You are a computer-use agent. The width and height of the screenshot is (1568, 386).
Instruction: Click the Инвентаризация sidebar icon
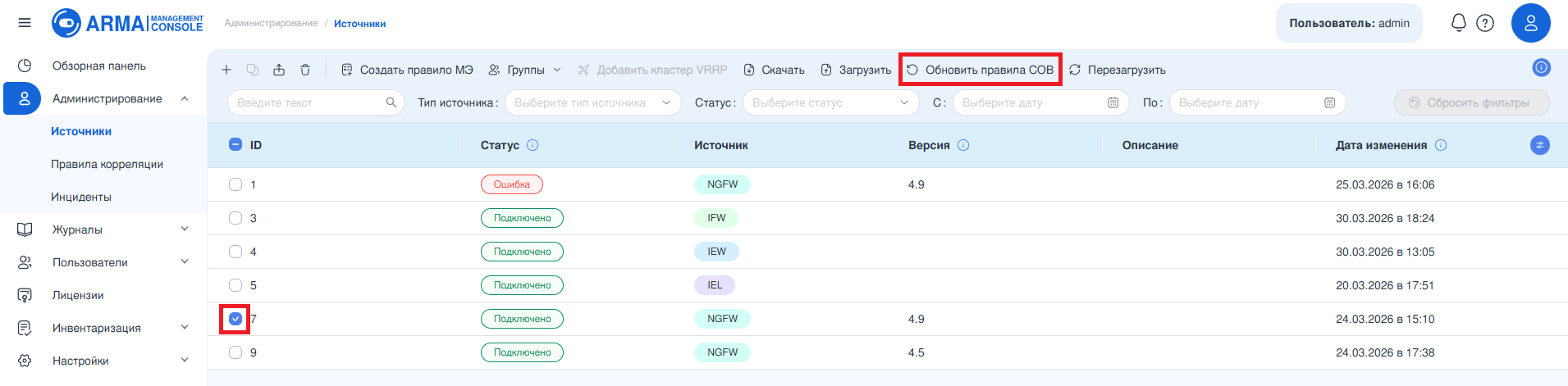25,328
